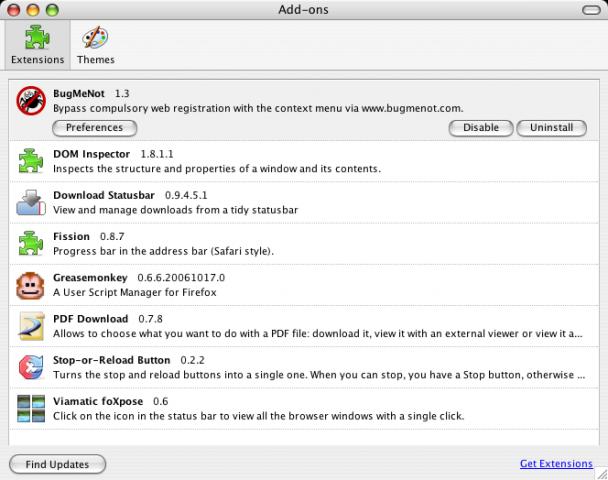This screenshot has width=608, height=480.
Task: Minimize the Add-ons window with yellow button
Action: 33,10
